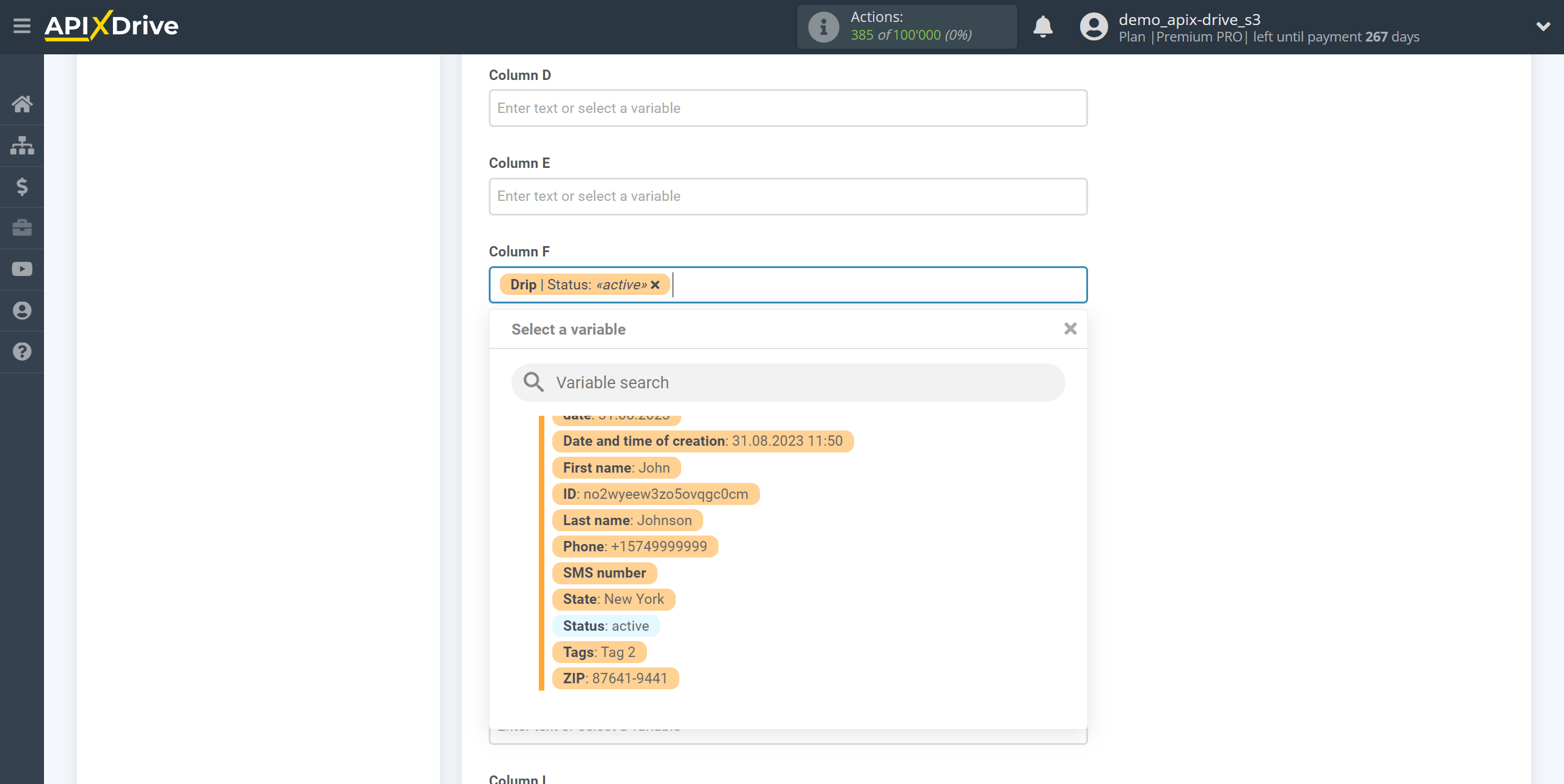The height and width of the screenshot is (784, 1564).
Task: Open the Home dashboard icon
Action: tap(22, 104)
